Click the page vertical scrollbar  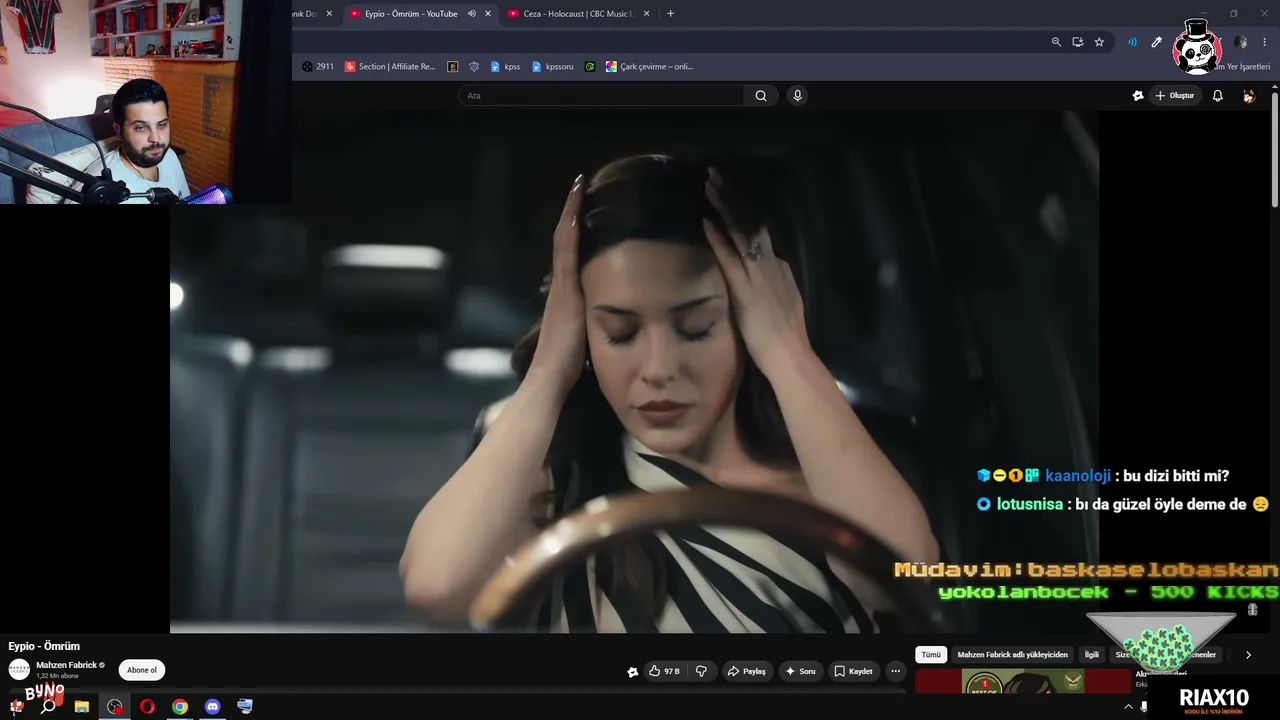(1275, 150)
